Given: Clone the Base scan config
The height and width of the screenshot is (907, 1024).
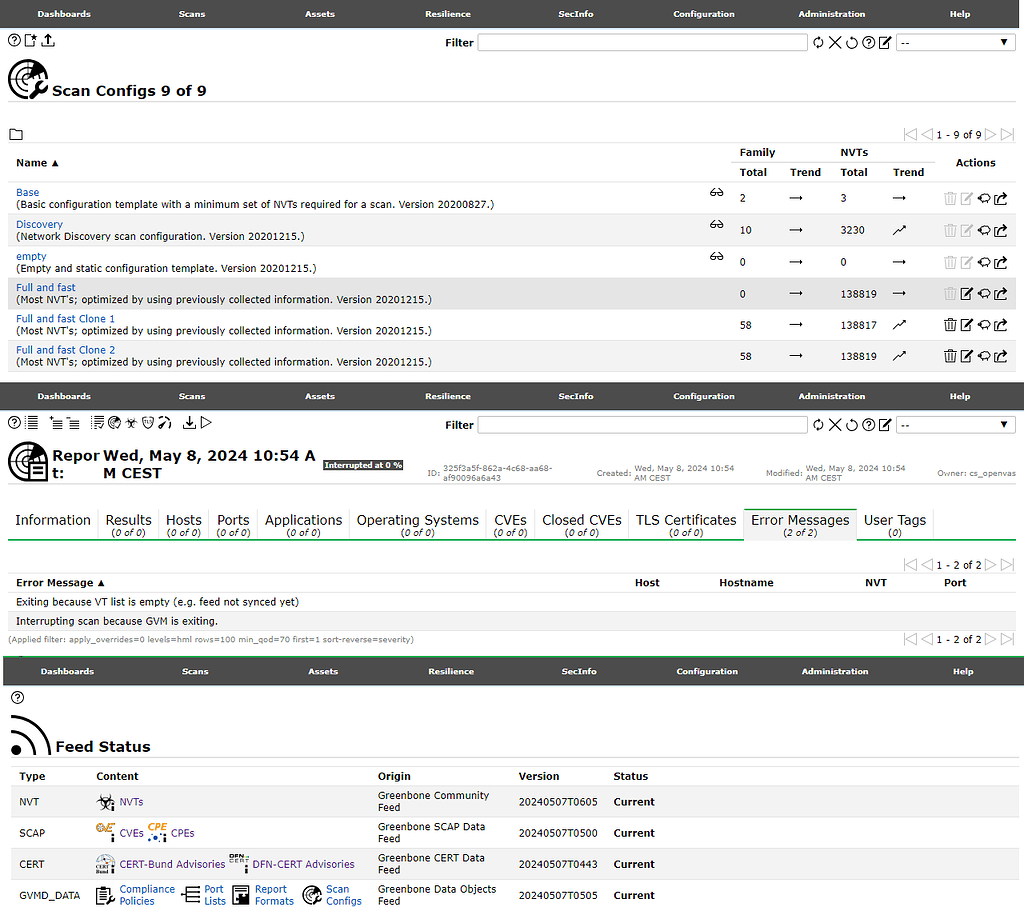Looking at the screenshot, I should [983, 198].
